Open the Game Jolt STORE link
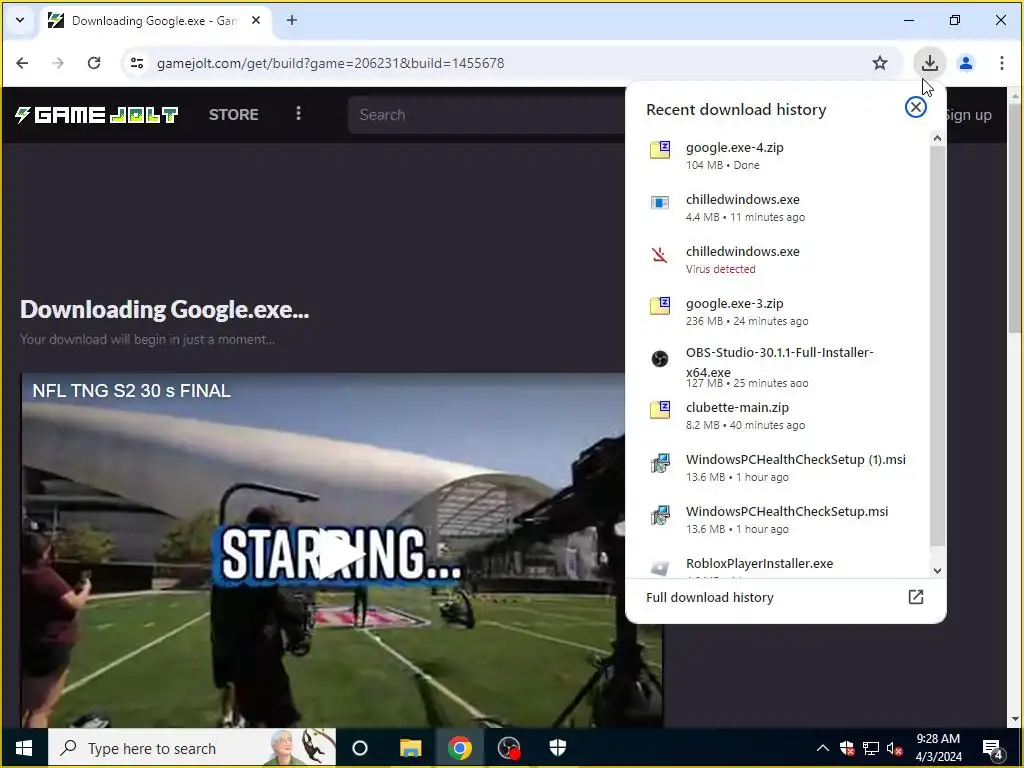 (x=234, y=115)
